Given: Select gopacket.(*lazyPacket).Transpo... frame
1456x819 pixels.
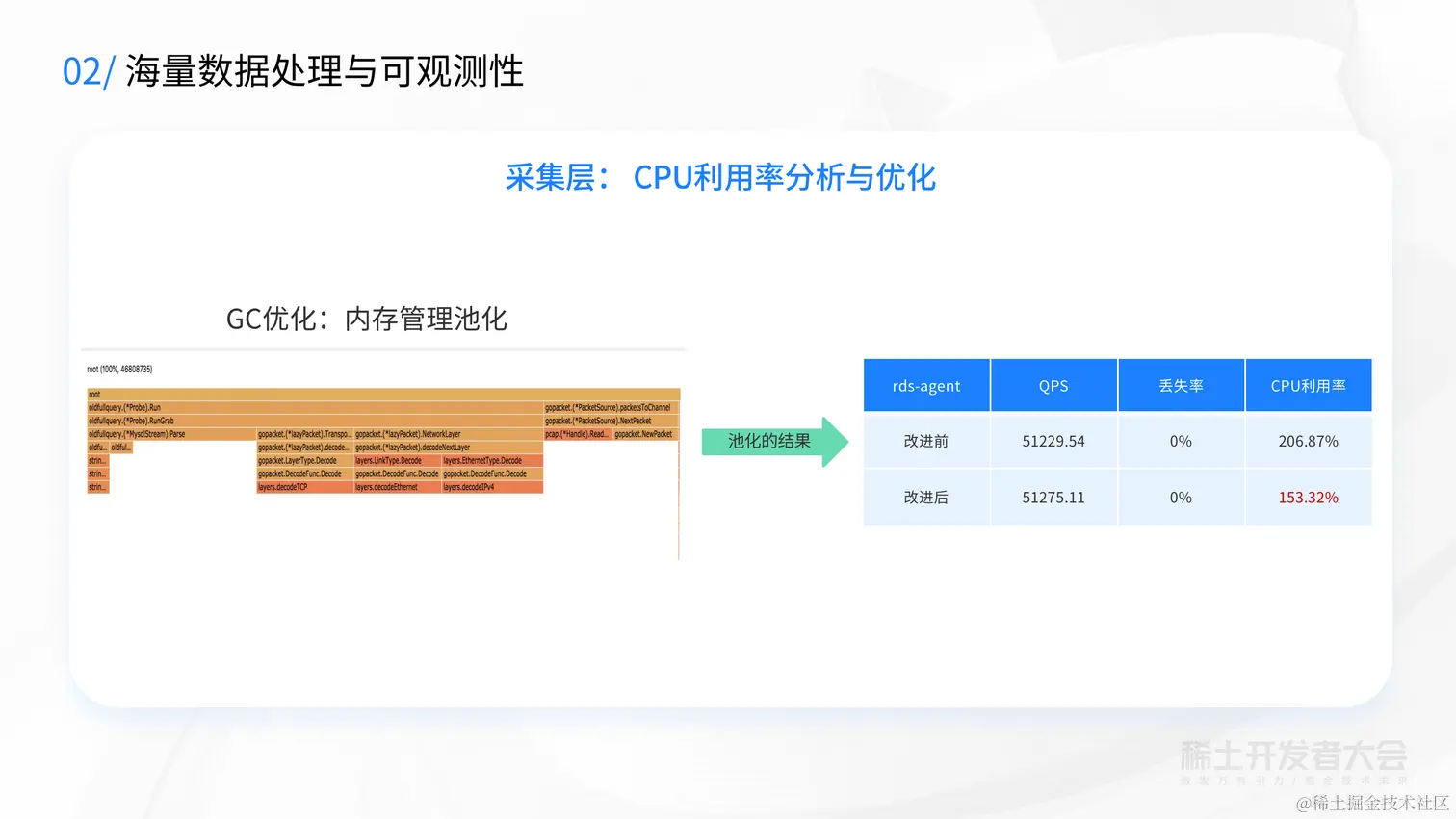Looking at the screenshot, I should [x=305, y=434].
